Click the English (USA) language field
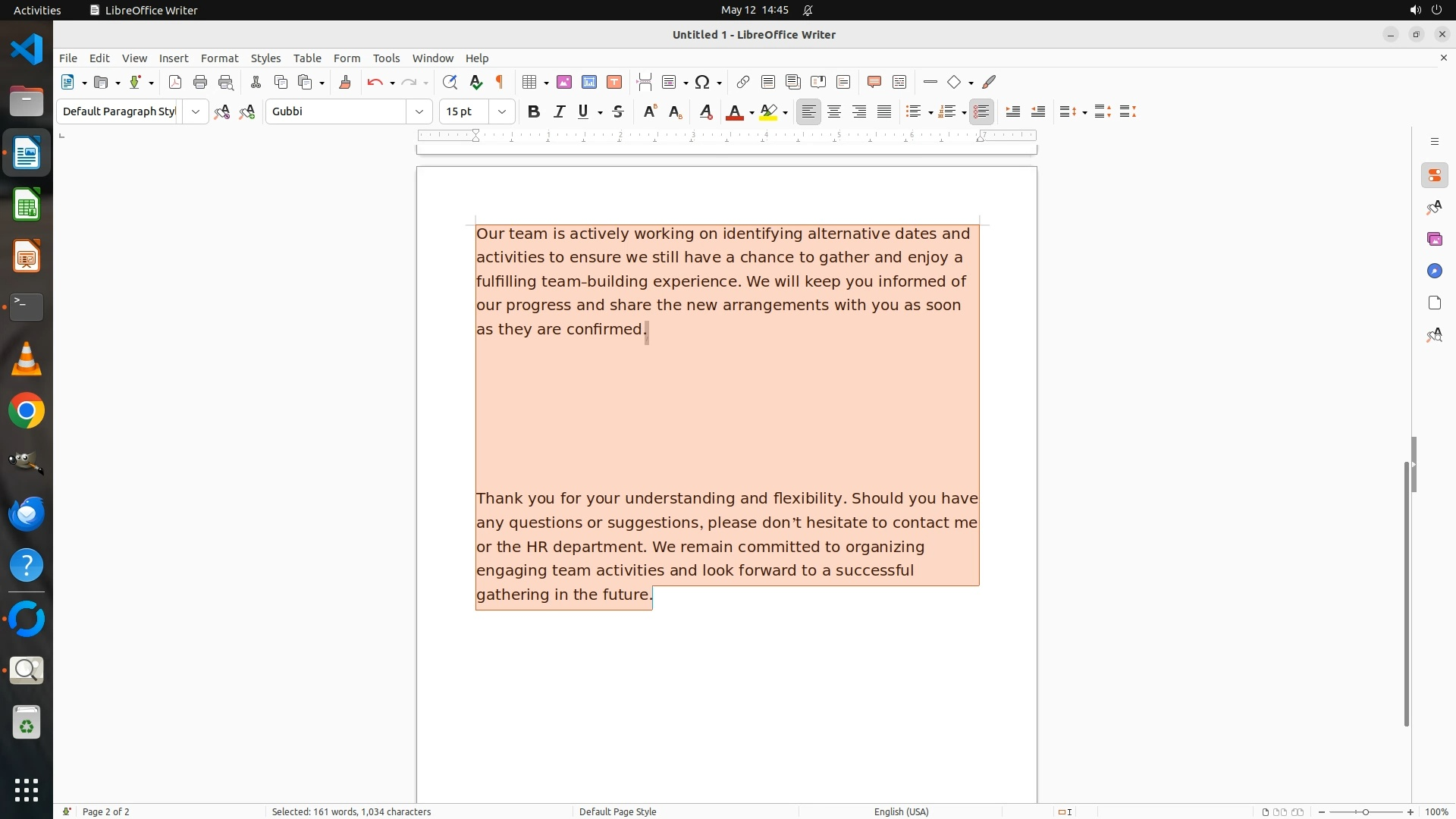This screenshot has height=819, width=1456. coord(901,811)
